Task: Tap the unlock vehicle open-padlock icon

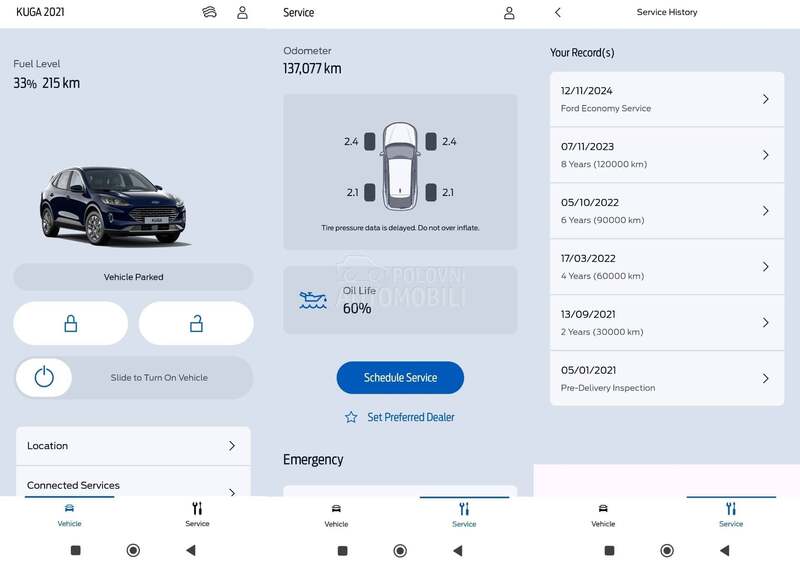Action: pyautogui.click(x=196, y=323)
